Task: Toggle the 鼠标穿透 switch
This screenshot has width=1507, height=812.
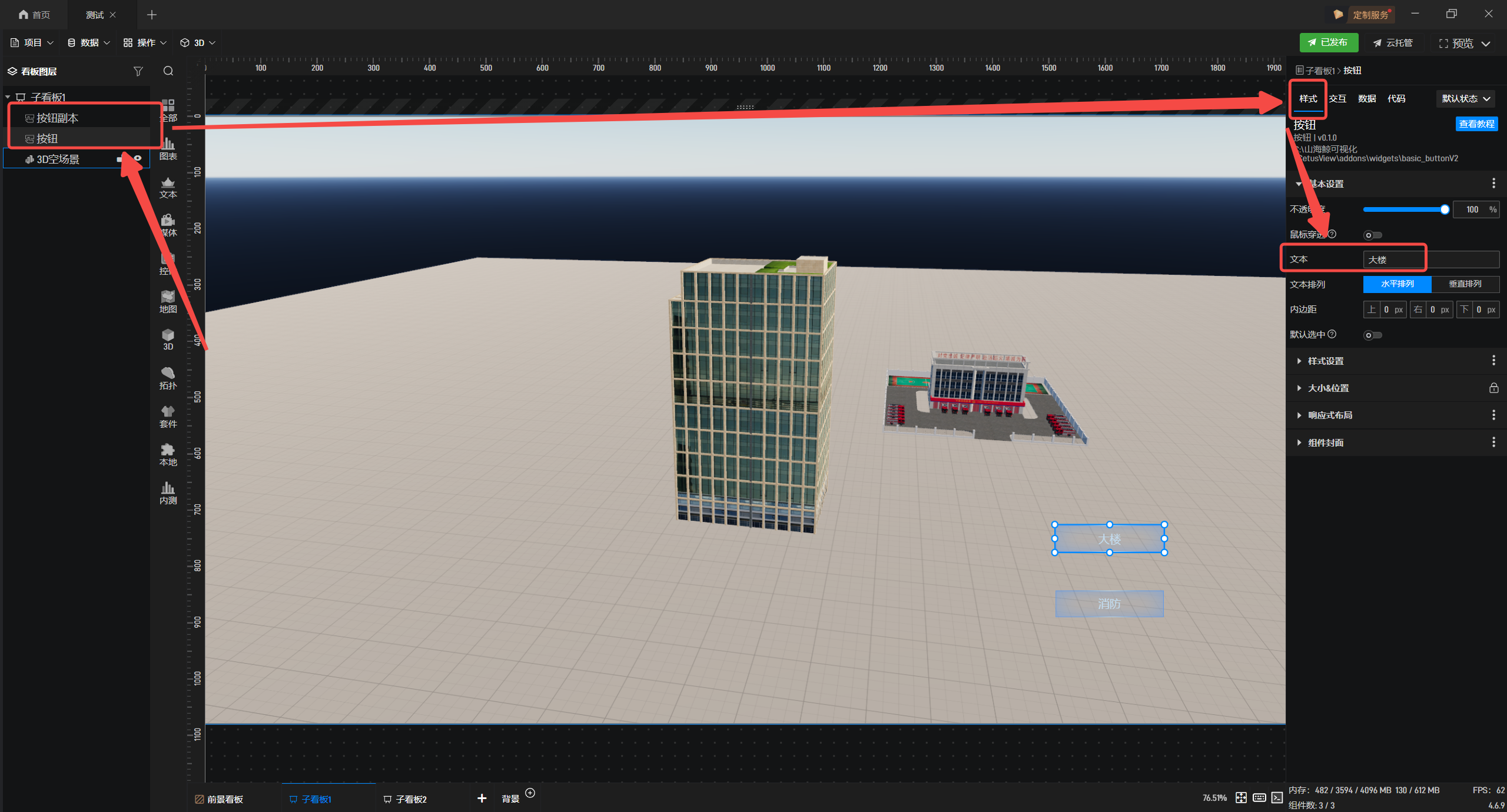Action: tap(1373, 235)
